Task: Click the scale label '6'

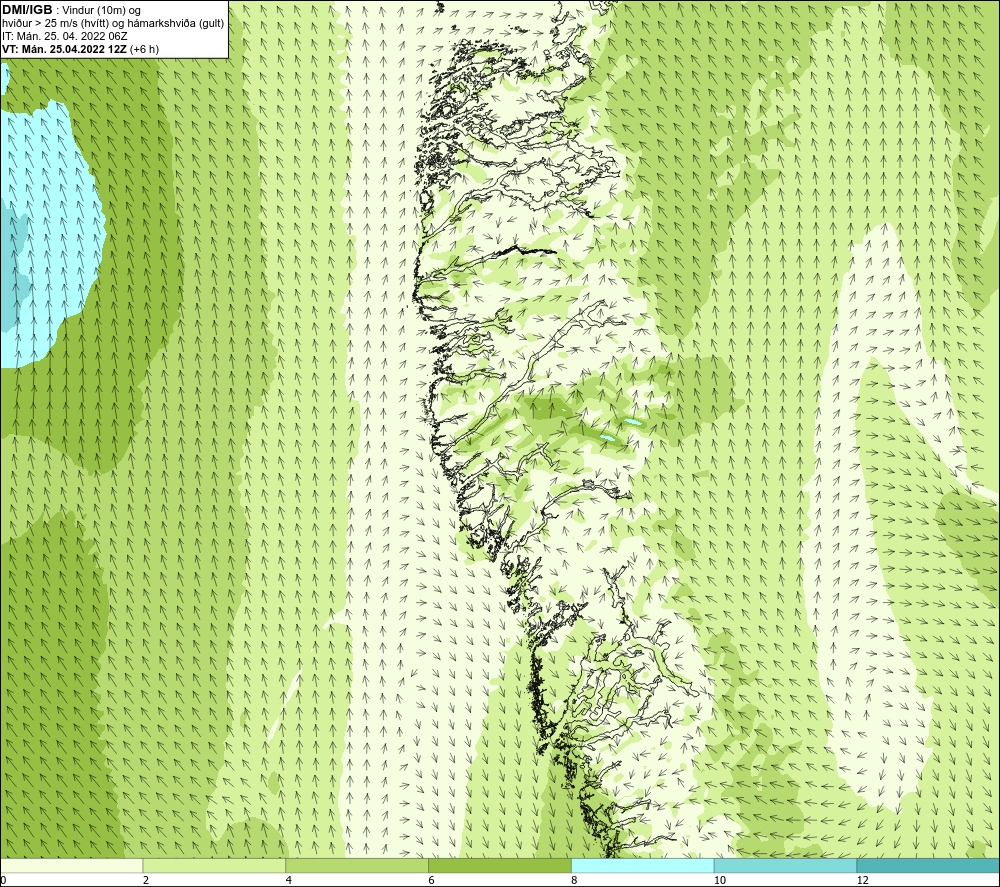Action: (x=432, y=881)
